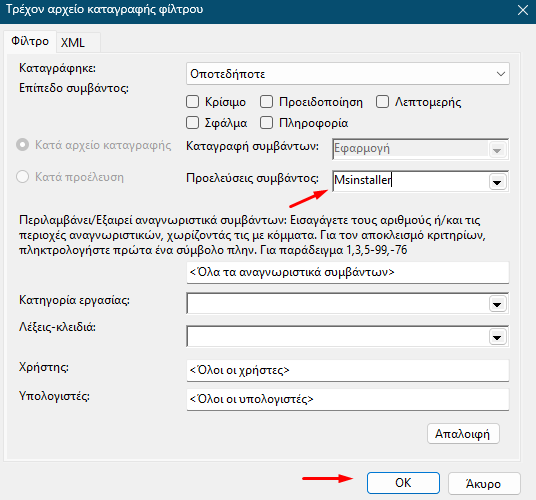The height and width of the screenshot is (500, 536).
Task: Open the Καταγράφηκε time range dropdown
Action: point(348,73)
